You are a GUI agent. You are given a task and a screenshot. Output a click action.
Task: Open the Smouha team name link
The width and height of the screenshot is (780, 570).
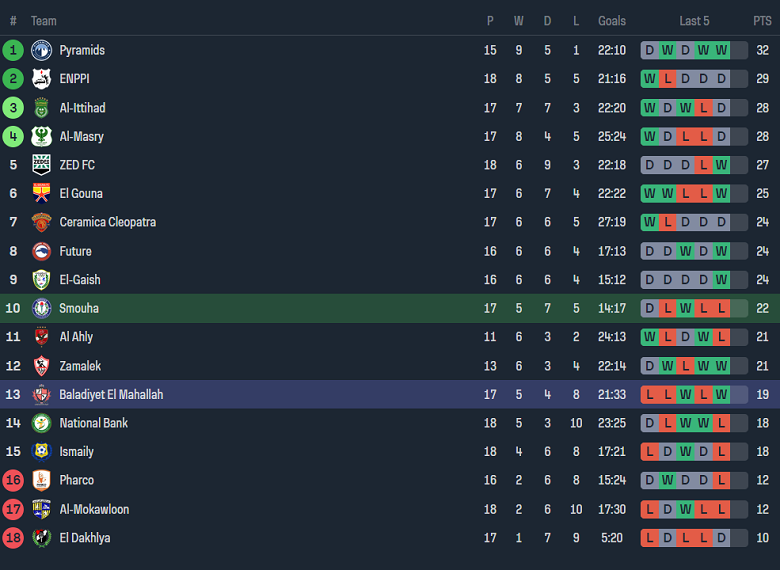[79, 309]
